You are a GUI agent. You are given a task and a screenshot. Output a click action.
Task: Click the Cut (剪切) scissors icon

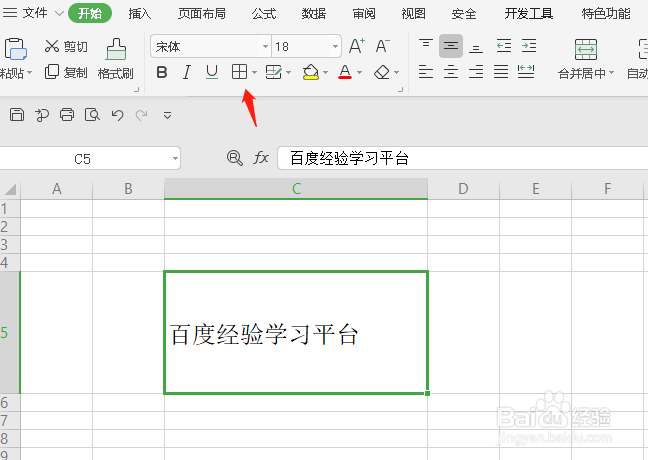click(x=52, y=46)
